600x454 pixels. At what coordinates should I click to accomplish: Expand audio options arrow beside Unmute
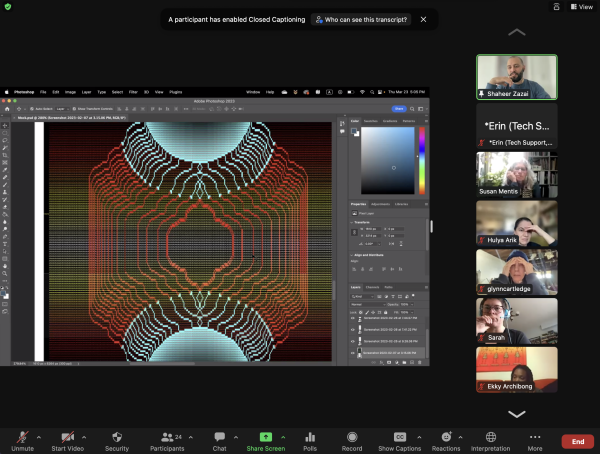point(39,436)
